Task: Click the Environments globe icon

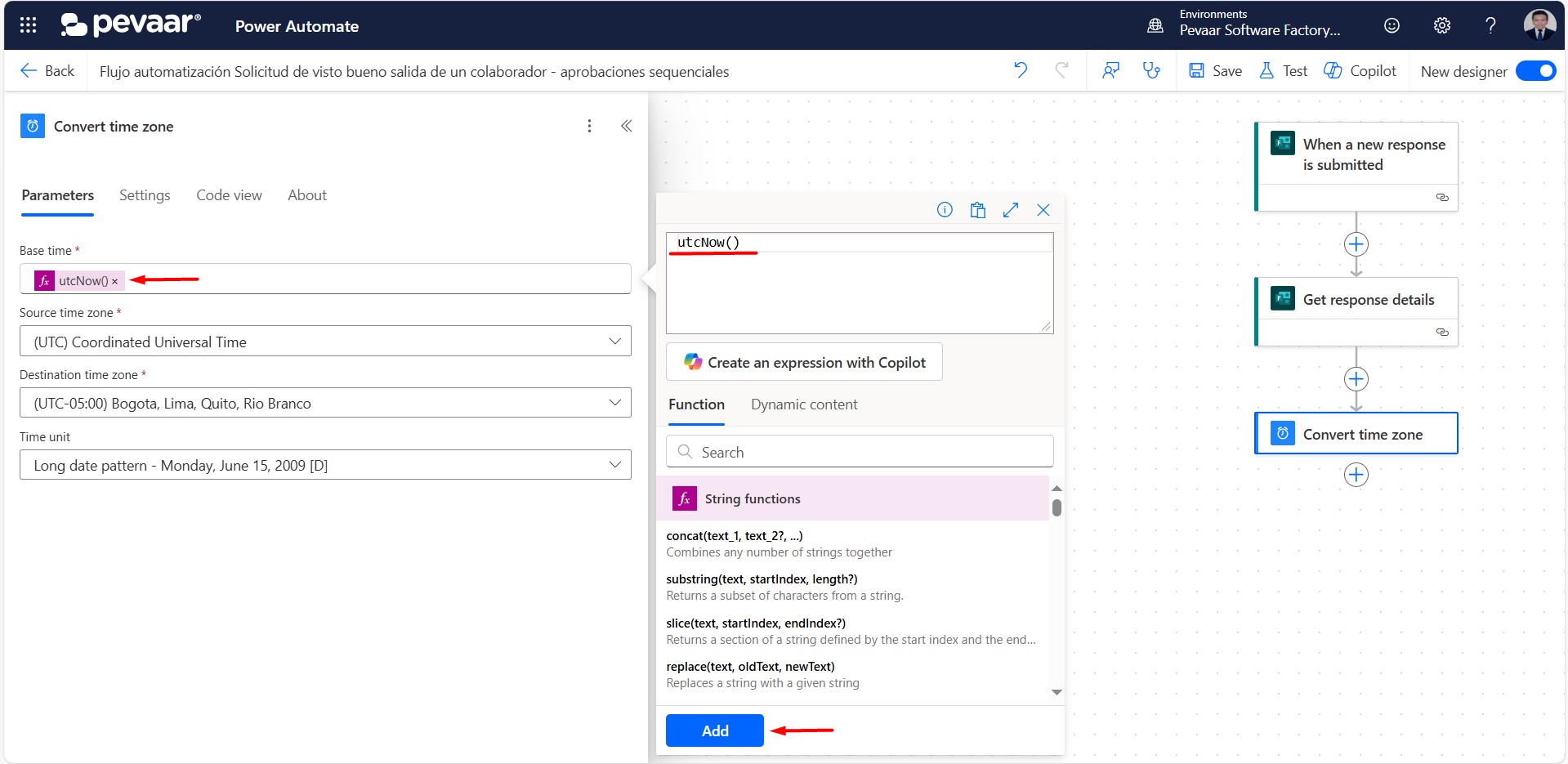Action: 1155,25
